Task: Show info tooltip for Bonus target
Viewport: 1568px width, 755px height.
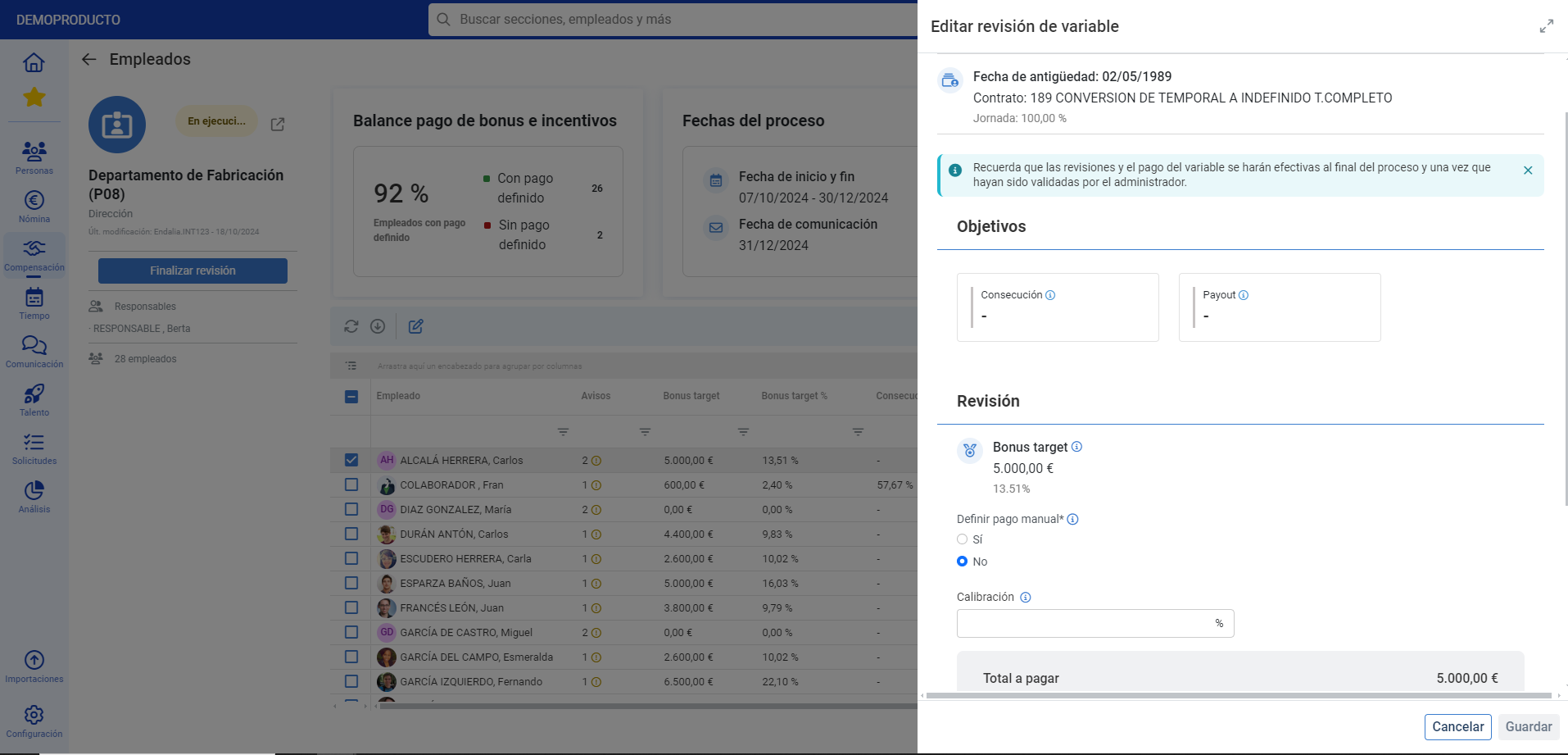Action: tap(1076, 447)
